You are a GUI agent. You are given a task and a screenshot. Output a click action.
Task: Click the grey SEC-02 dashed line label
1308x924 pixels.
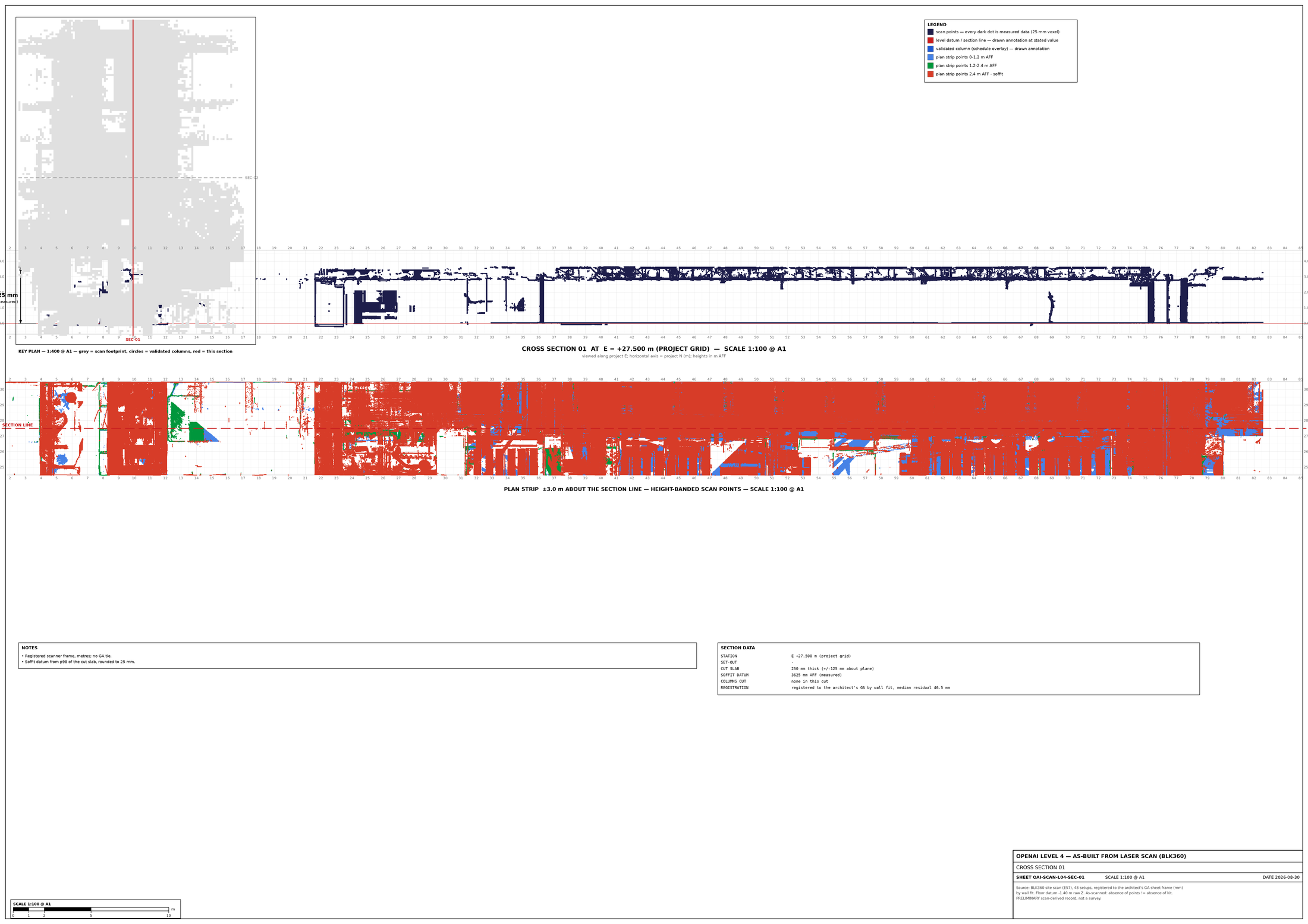[251, 178]
